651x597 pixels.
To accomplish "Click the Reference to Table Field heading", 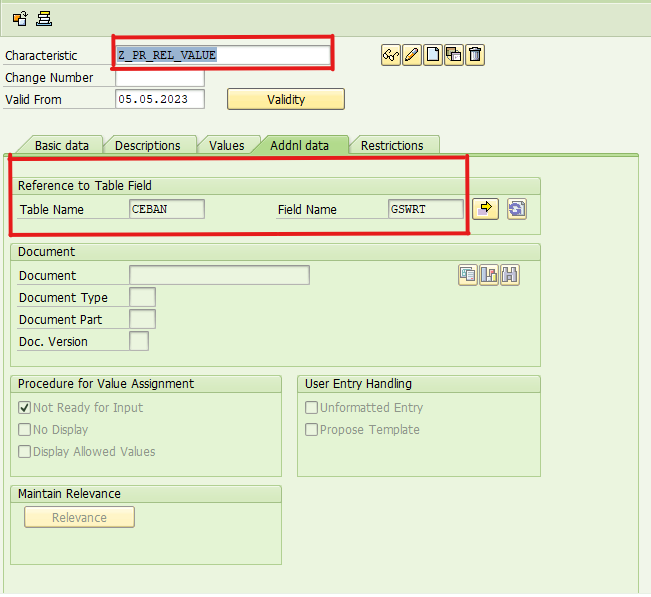I will click(85, 186).
